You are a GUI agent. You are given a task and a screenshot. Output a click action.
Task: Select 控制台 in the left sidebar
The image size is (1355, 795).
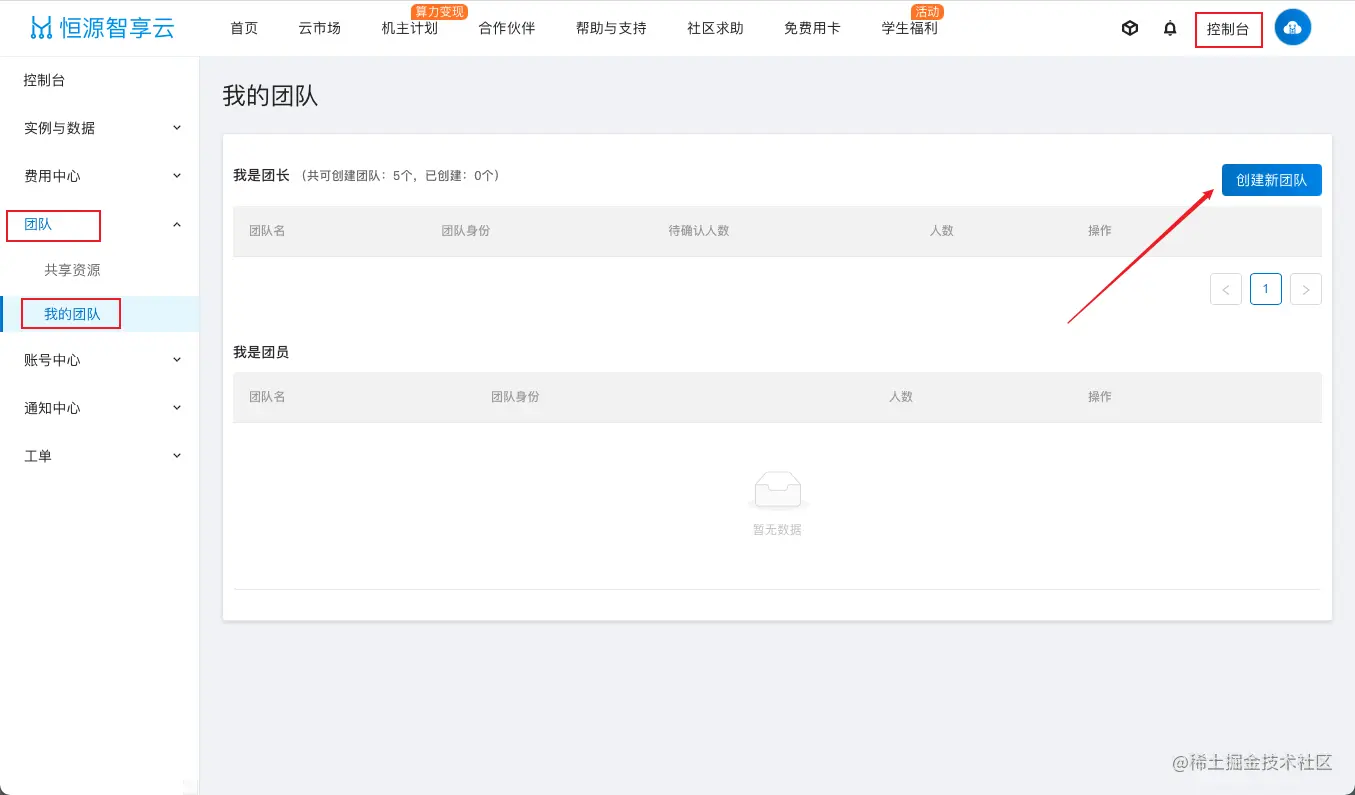click(x=44, y=80)
